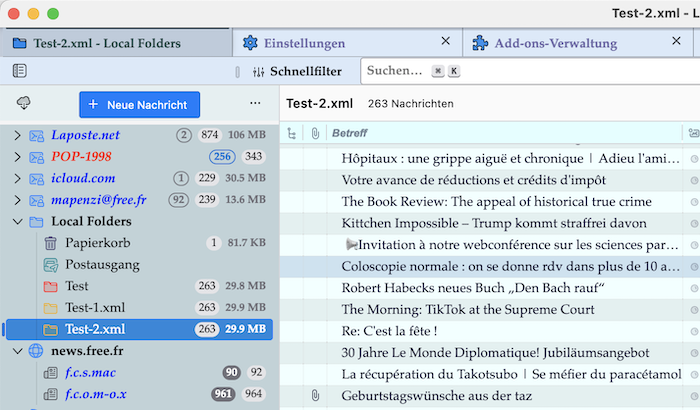Click the Suchen search field
This screenshot has width=700, height=410.
point(394,71)
